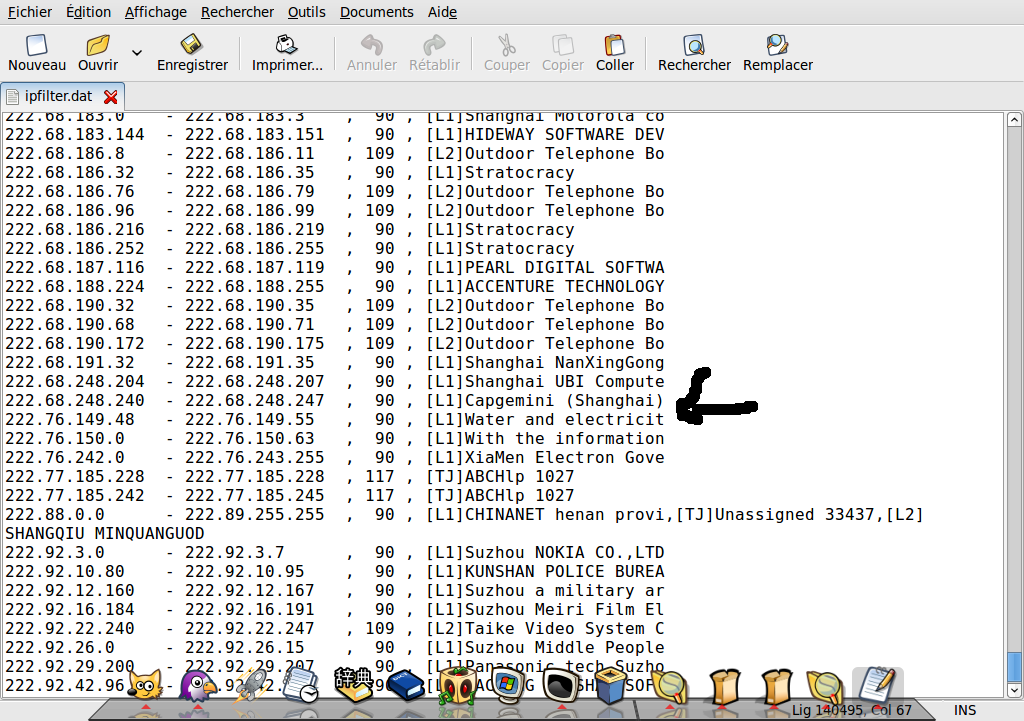Click the Ouvrir folder toolbar icon
This screenshot has height=721, width=1024.
click(98, 45)
